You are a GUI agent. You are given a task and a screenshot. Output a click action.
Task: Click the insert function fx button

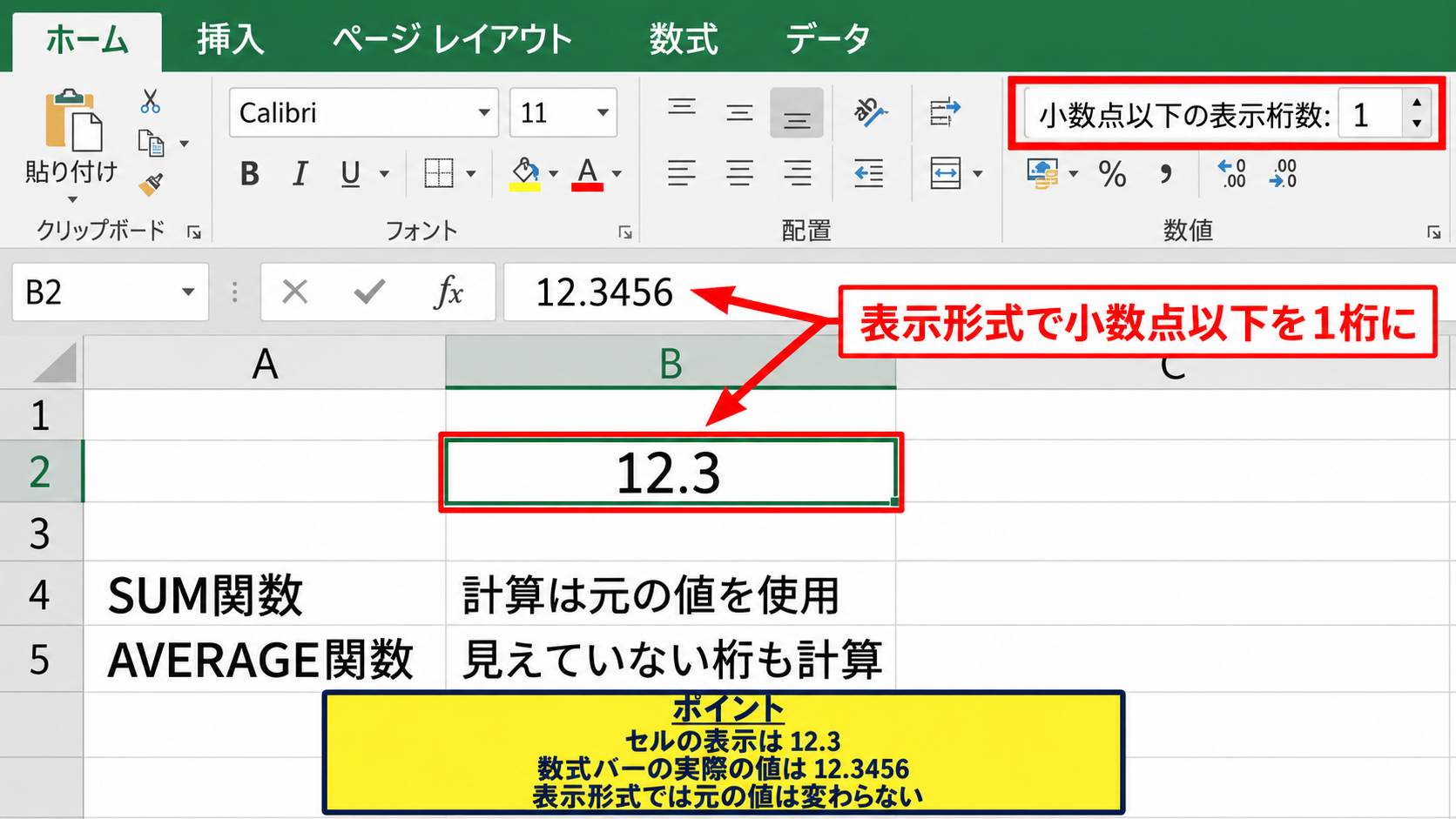[x=448, y=292]
